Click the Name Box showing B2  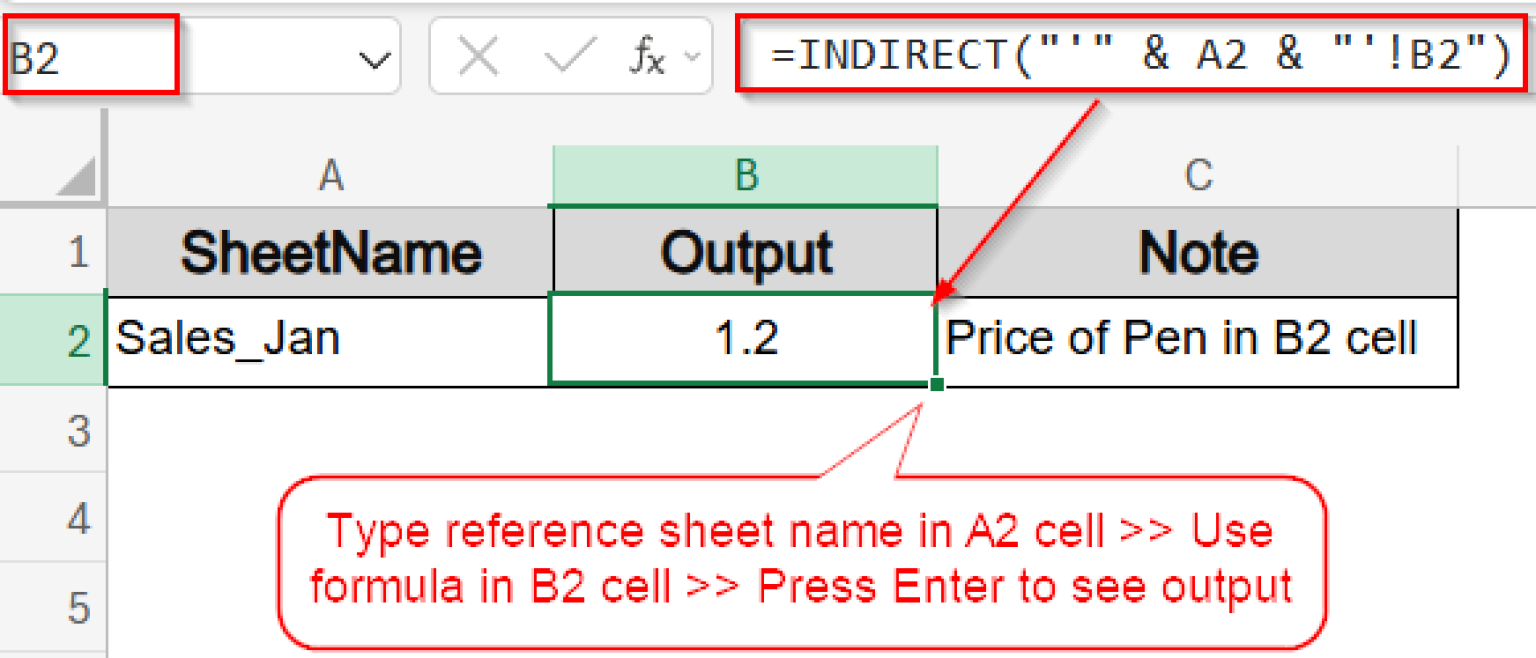click(90, 55)
